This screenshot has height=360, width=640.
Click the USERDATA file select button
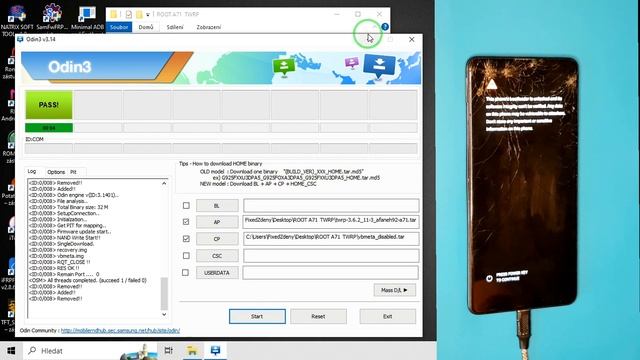pyautogui.click(x=217, y=273)
